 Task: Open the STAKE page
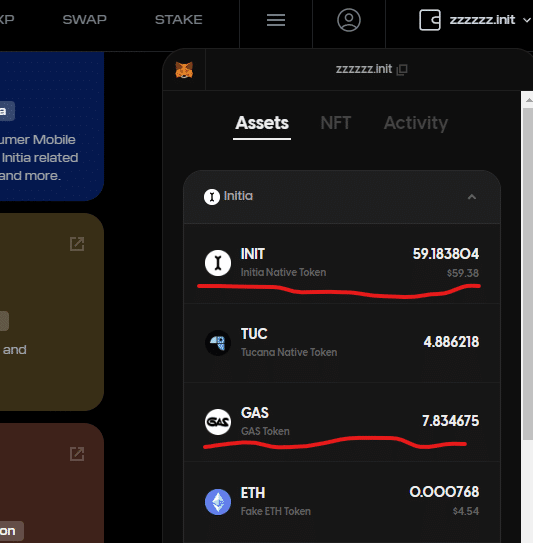click(179, 20)
